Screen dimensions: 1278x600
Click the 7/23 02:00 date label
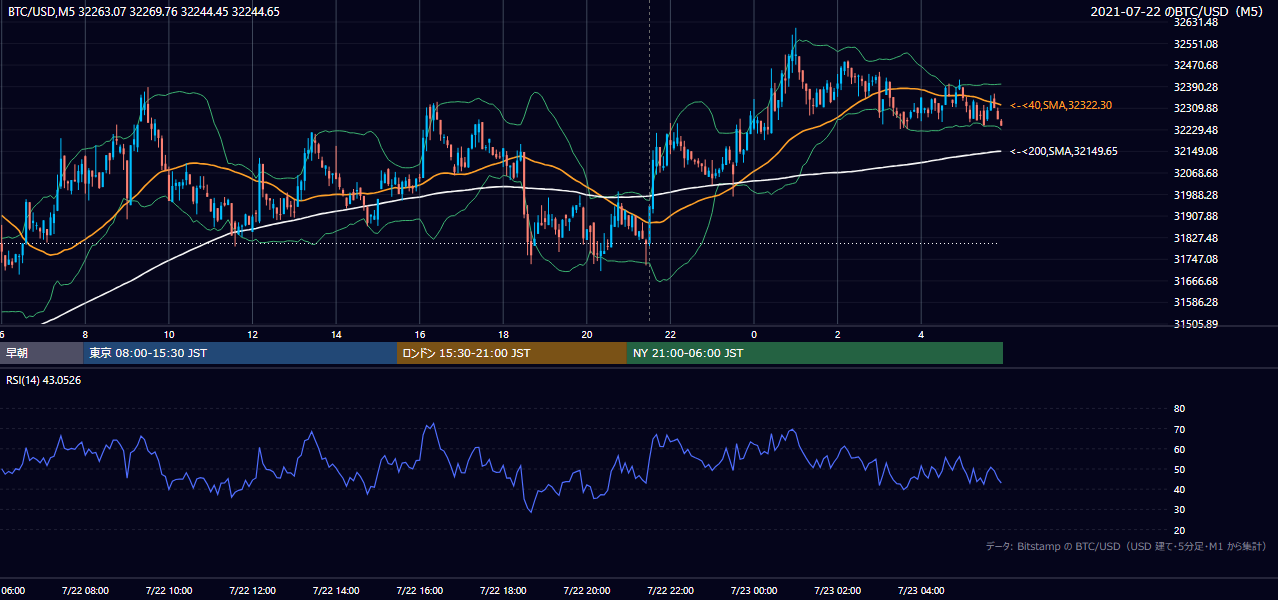838,591
